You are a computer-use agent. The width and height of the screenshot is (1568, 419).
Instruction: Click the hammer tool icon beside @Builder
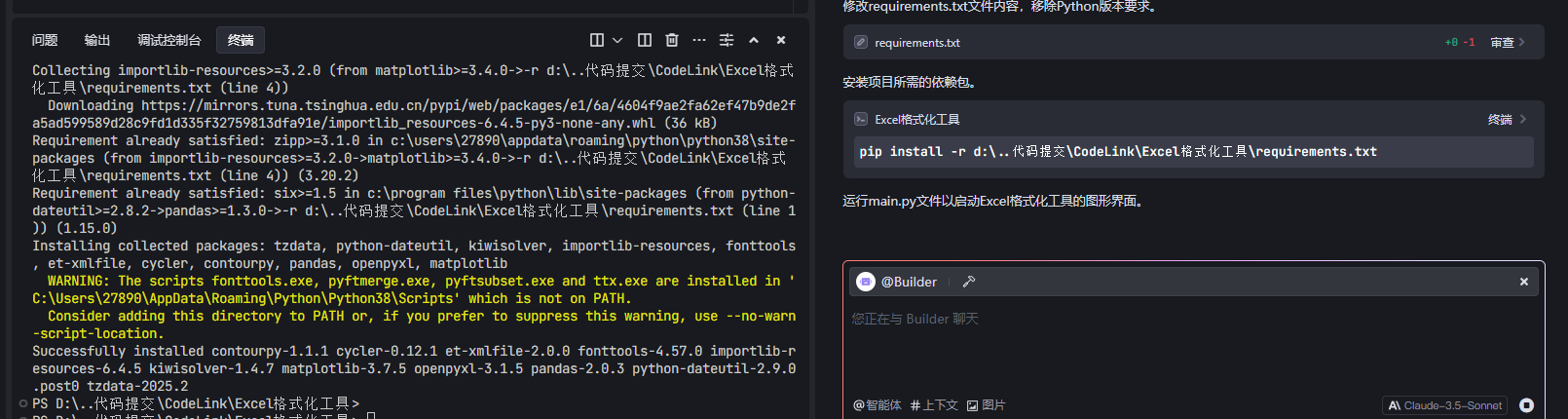click(968, 282)
